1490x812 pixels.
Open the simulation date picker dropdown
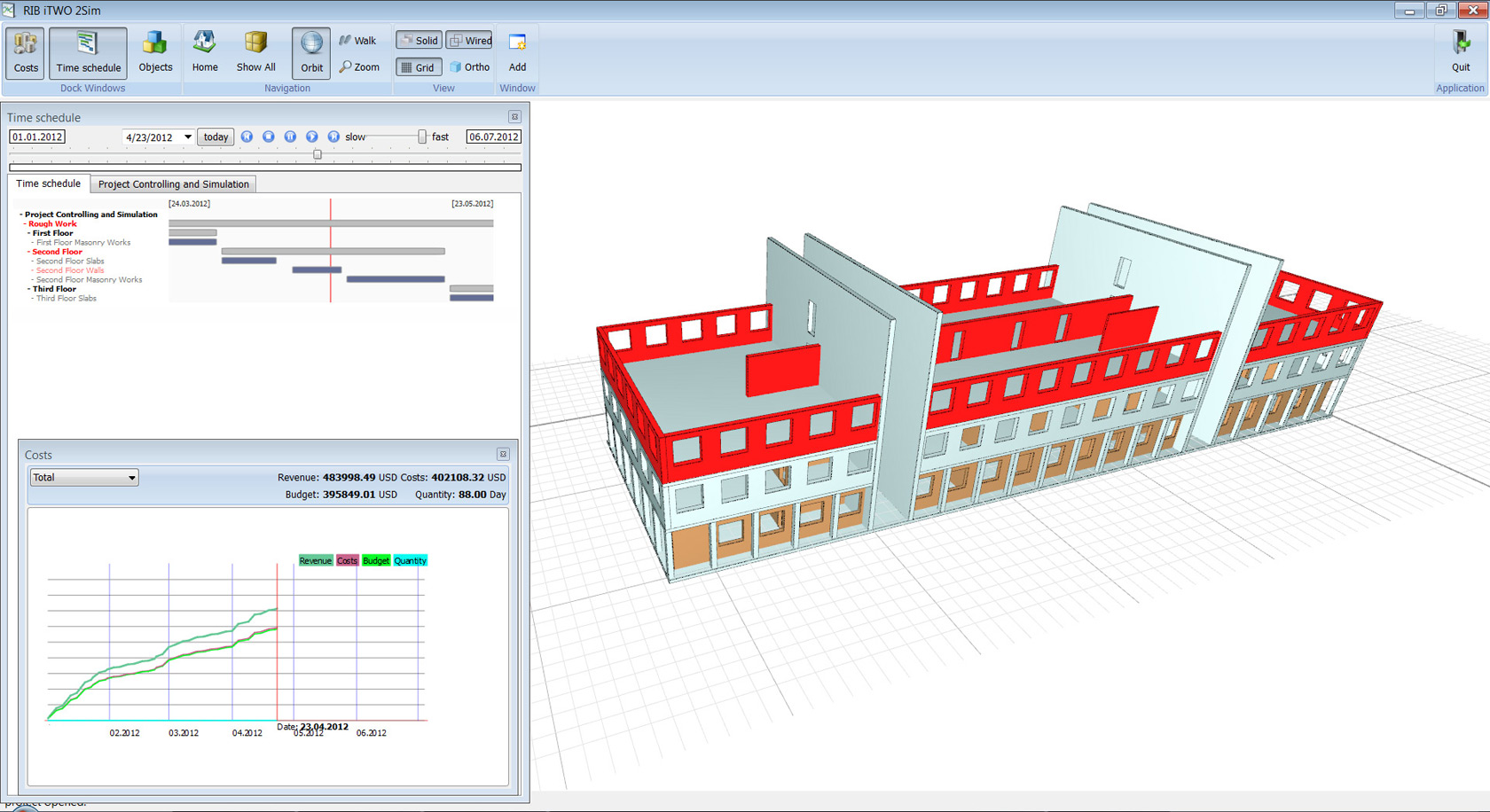(188, 137)
